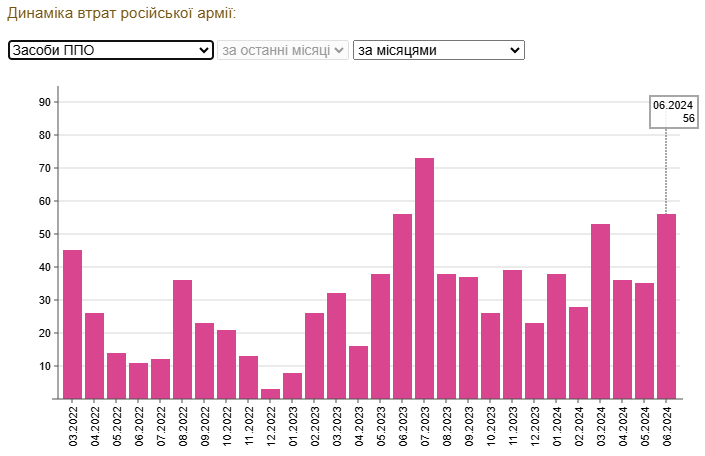The image size is (705, 456).
Task: Click the bar for 03.2022
Action: [72, 324]
